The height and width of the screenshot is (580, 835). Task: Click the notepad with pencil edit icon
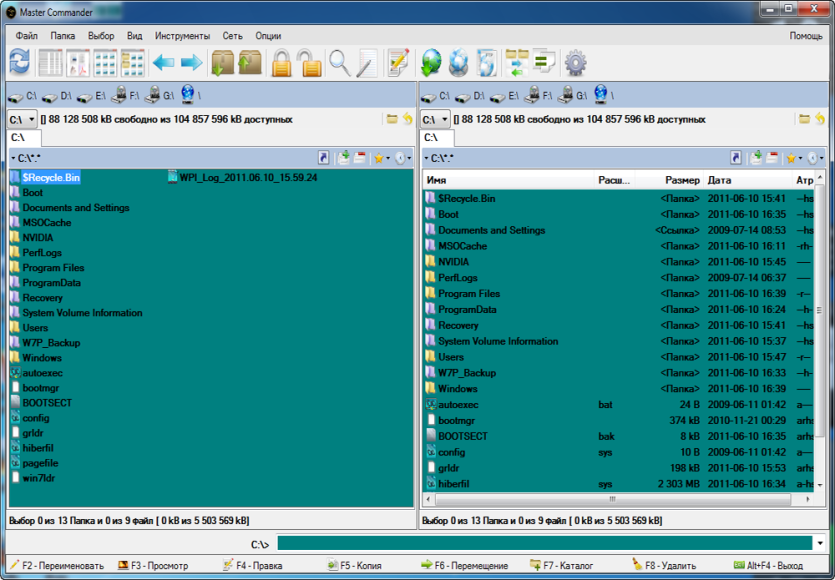(x=398, y=63)
